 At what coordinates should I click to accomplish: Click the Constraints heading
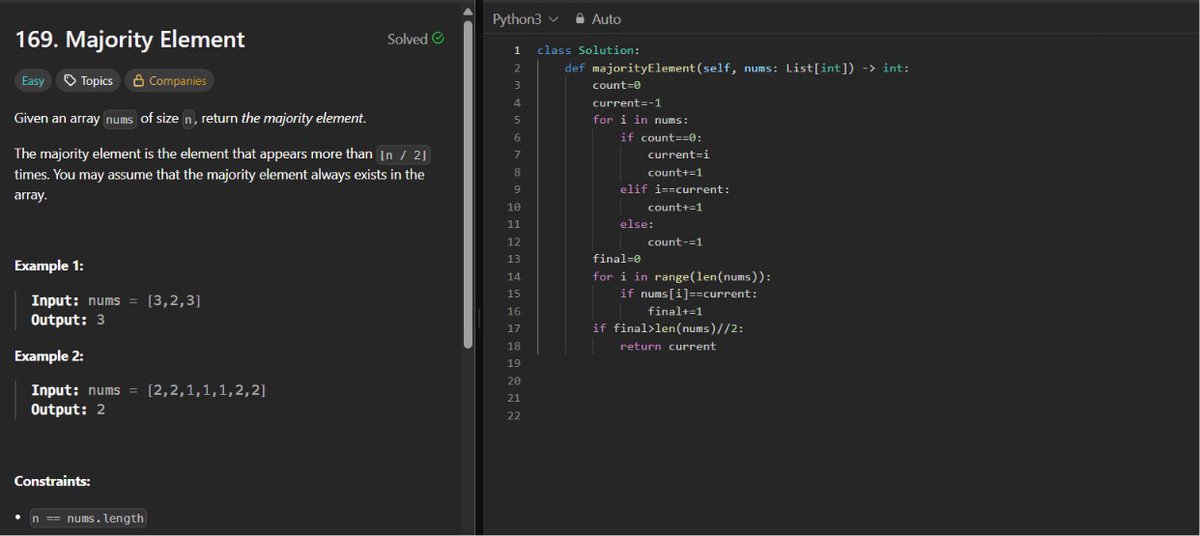pos(53,481)
